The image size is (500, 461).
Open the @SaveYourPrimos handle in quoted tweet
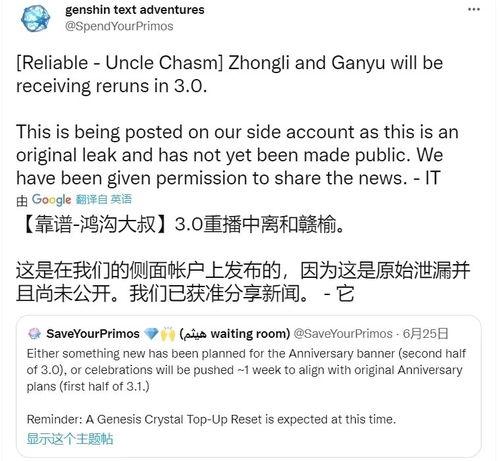coord(343,334)
